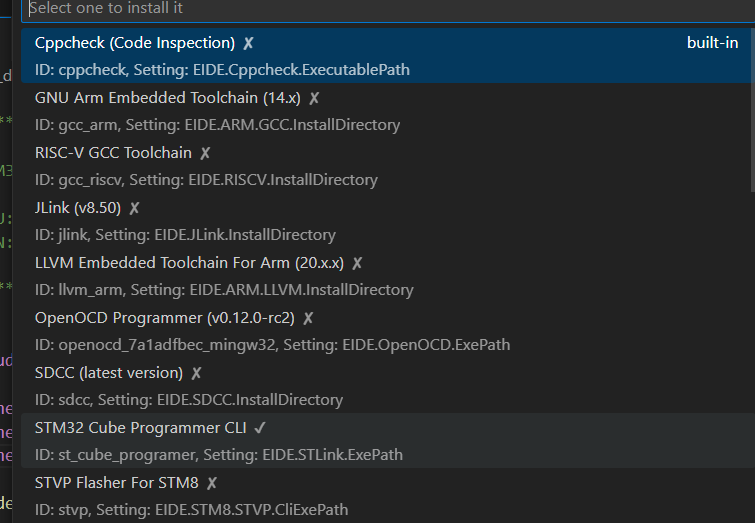Screen dimensions: 755x523
Task: Pick RISC-V GCC Toolchain to install
Action: tap(388, 166)
